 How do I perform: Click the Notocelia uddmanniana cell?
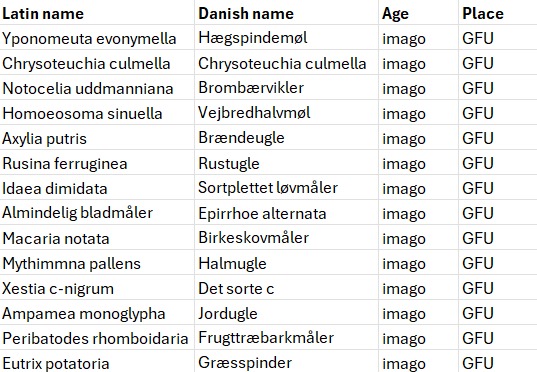tap(97, 87)
